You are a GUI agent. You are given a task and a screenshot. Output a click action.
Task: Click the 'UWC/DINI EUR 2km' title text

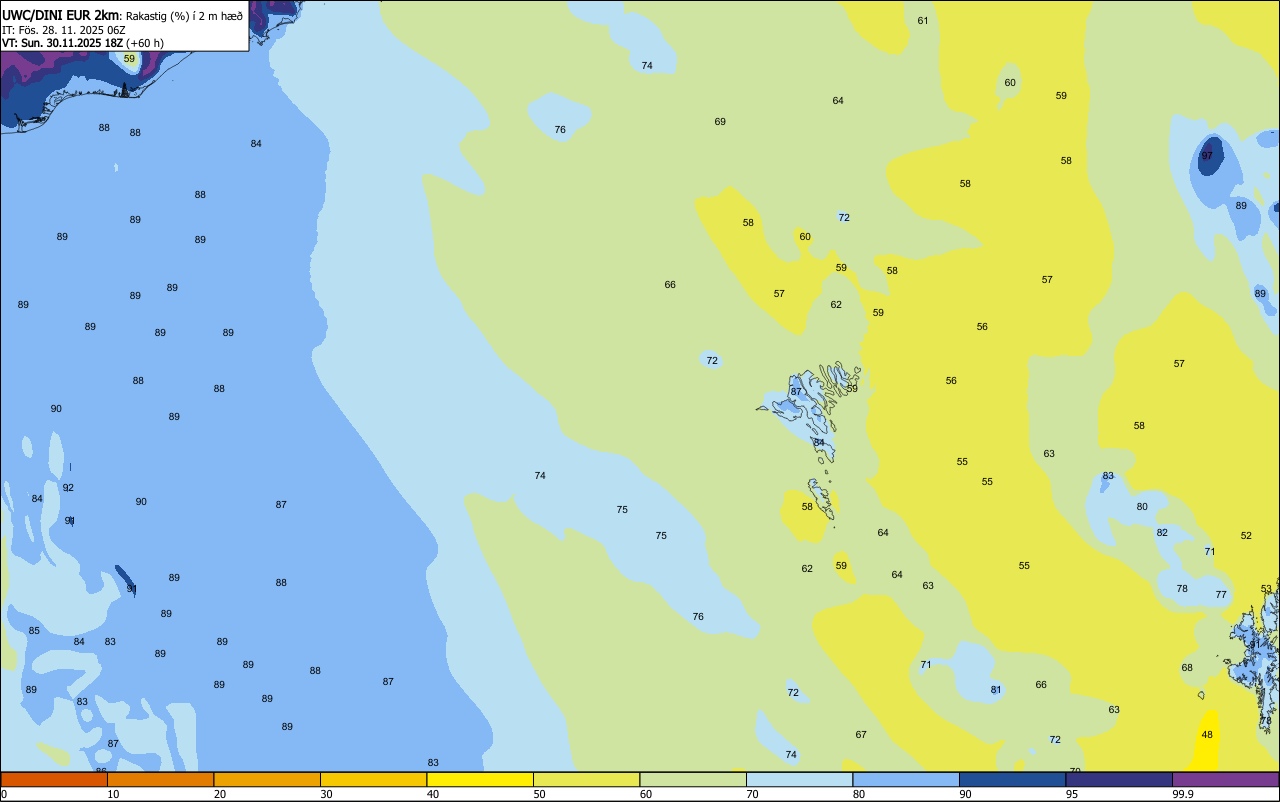coord(60,15)
